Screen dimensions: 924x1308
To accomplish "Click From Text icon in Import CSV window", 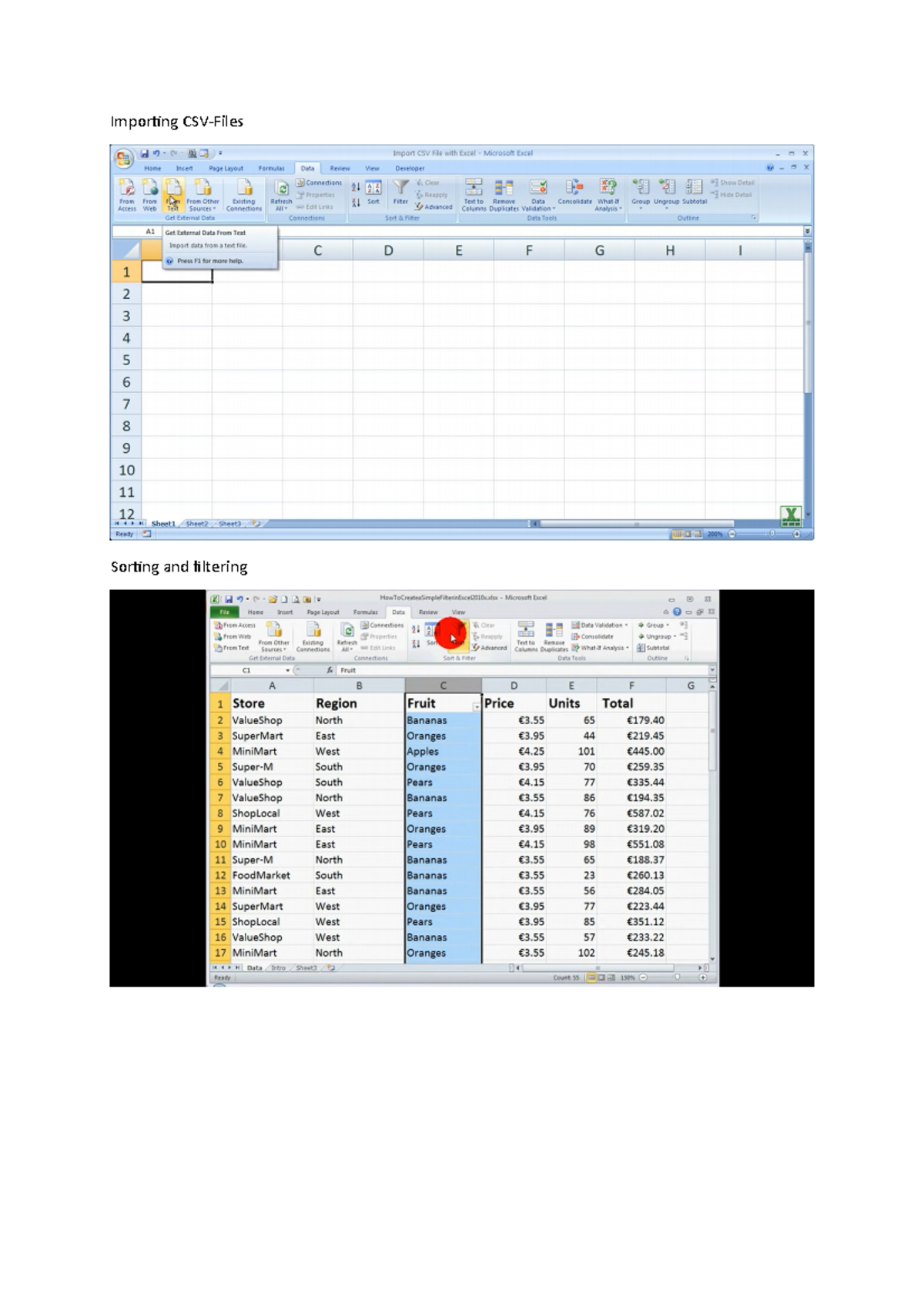I will point(173,194).
